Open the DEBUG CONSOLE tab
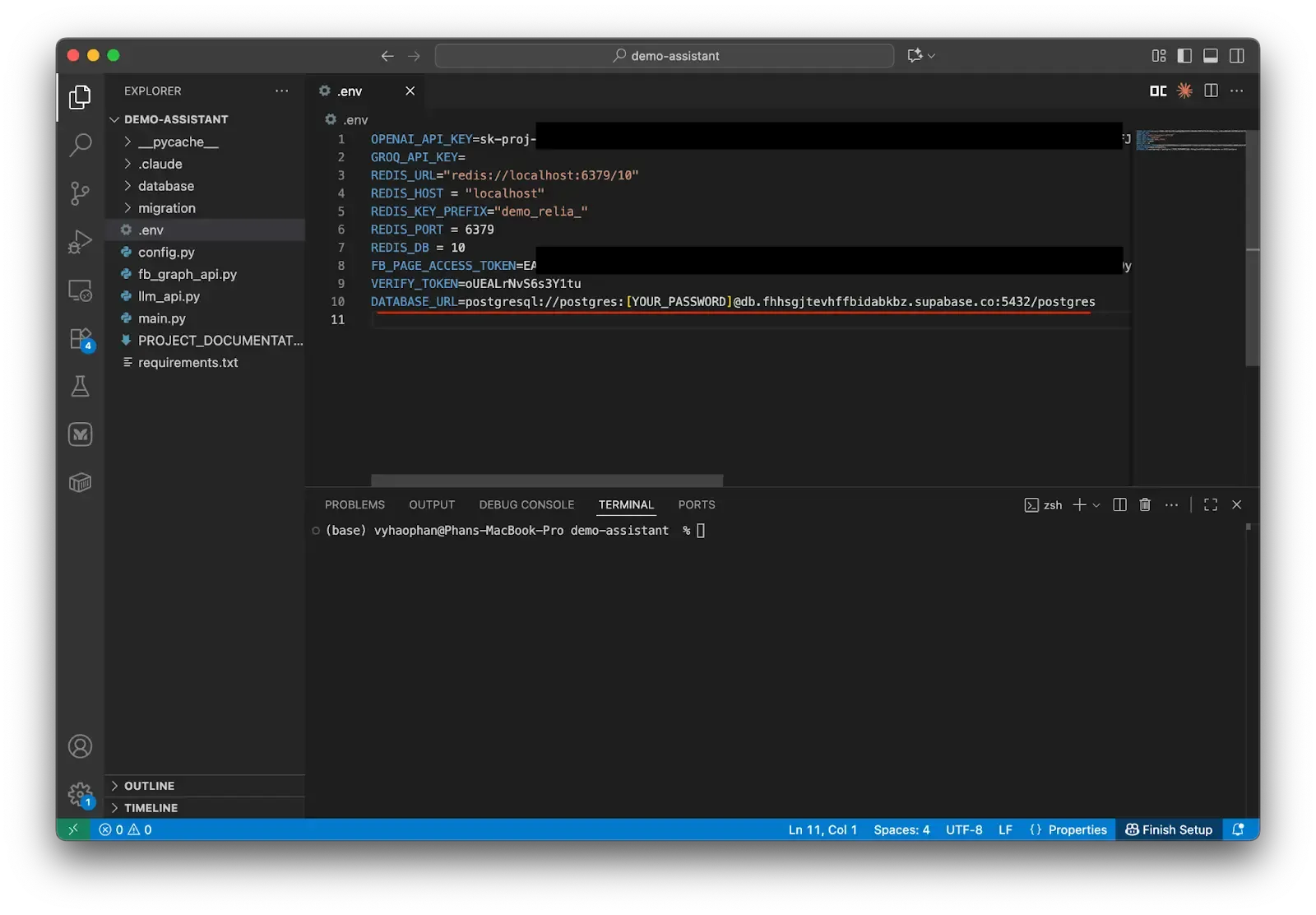 pyautogui.click(x=526, y=504)
